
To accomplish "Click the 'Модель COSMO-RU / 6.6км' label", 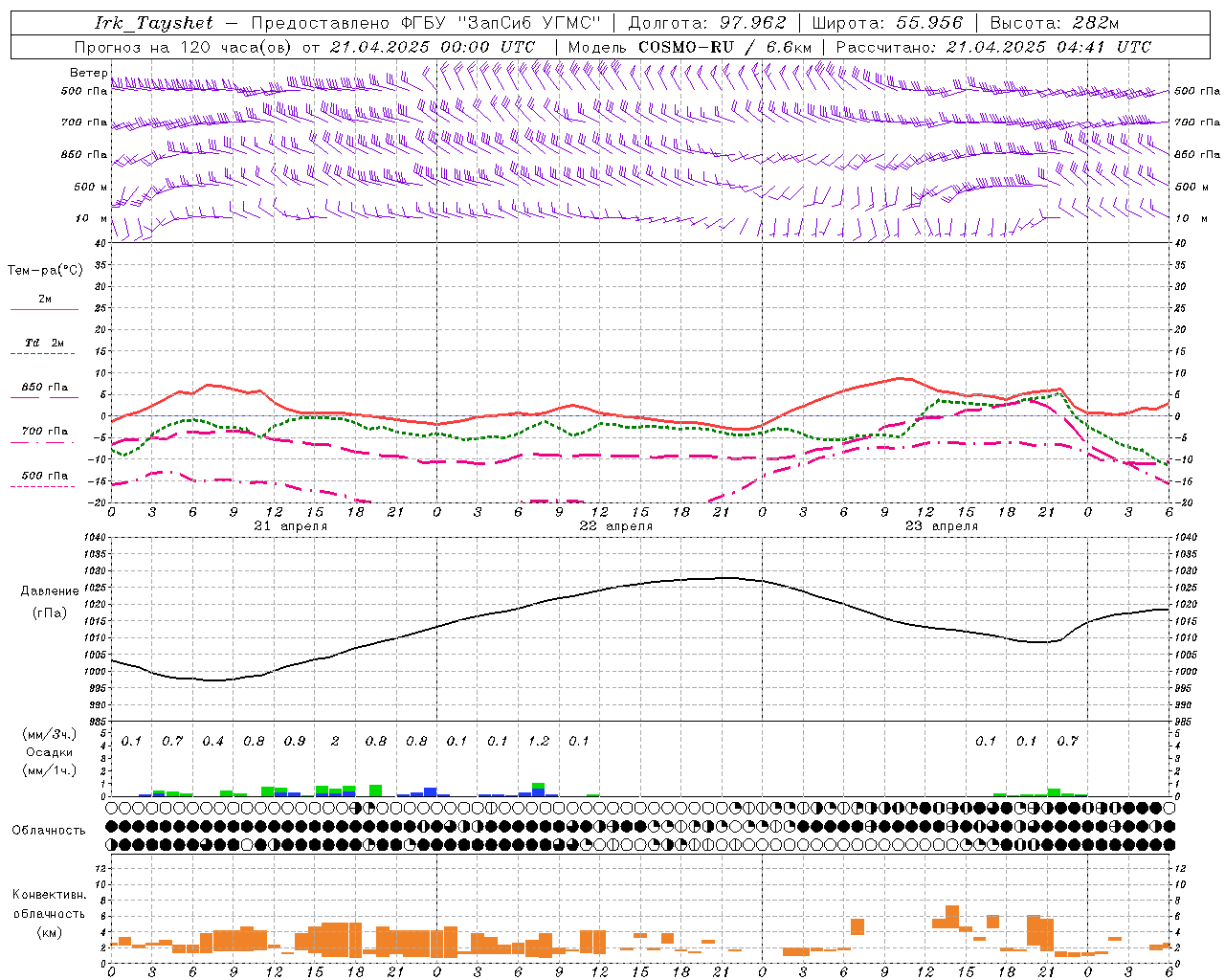I will 690,47.
